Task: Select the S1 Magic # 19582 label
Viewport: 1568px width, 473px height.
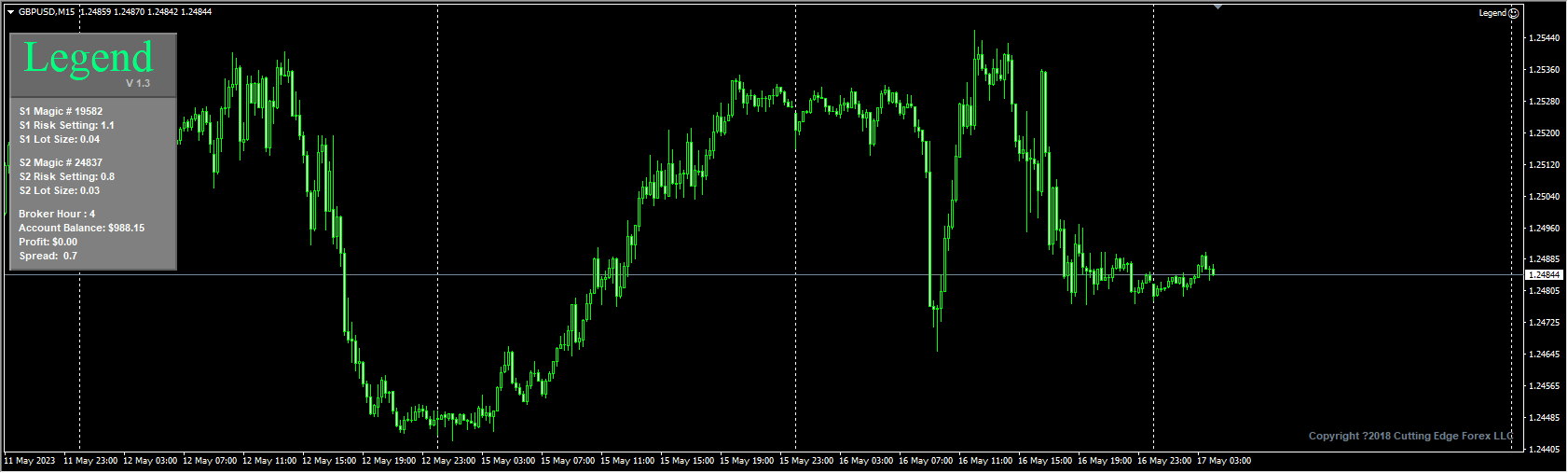Action: pyautogui.click(x=61, y=111)
